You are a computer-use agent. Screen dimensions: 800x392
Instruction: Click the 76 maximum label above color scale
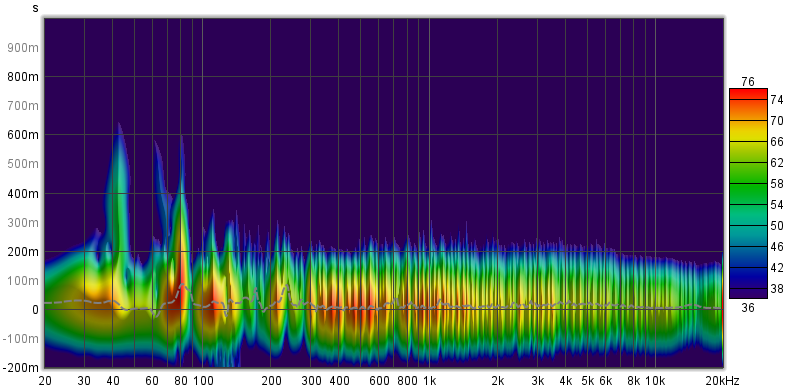coord(748,82)
